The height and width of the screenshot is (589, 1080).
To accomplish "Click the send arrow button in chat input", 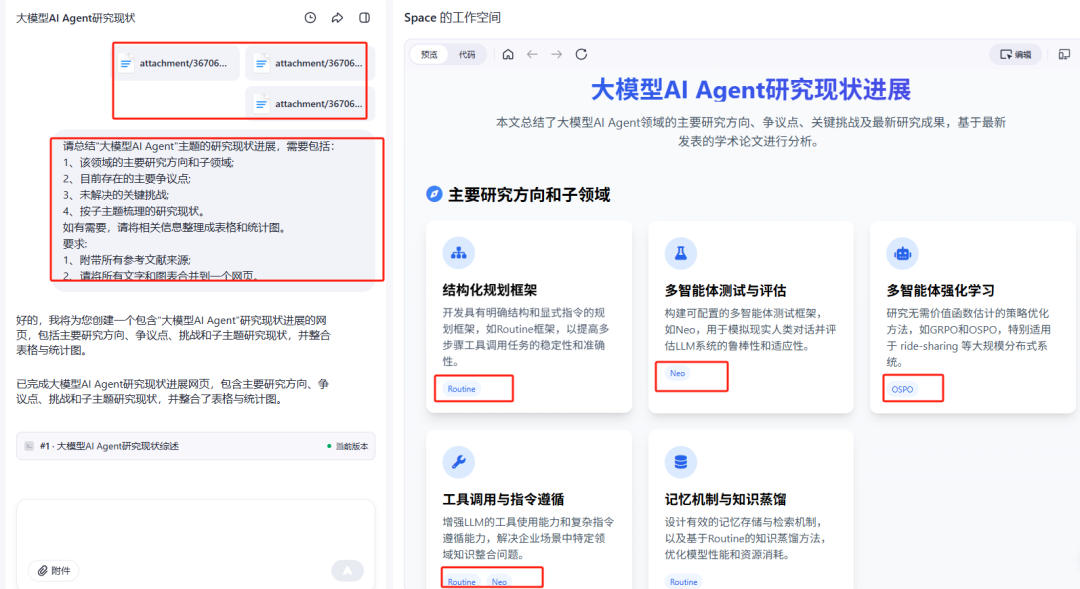I will [x=347, y=570].
